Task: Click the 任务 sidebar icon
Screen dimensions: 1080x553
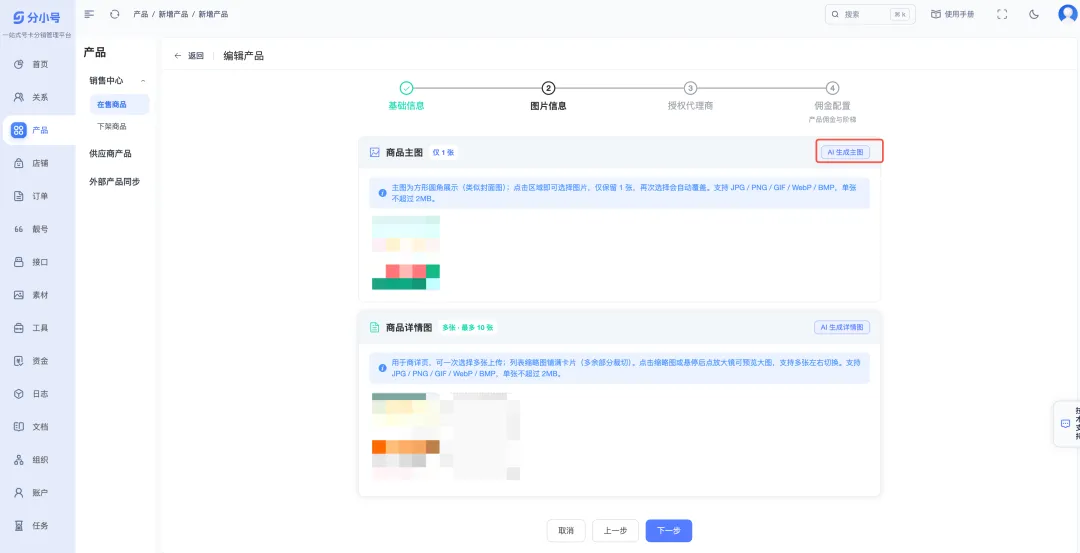Action: (x=19, y=525)
